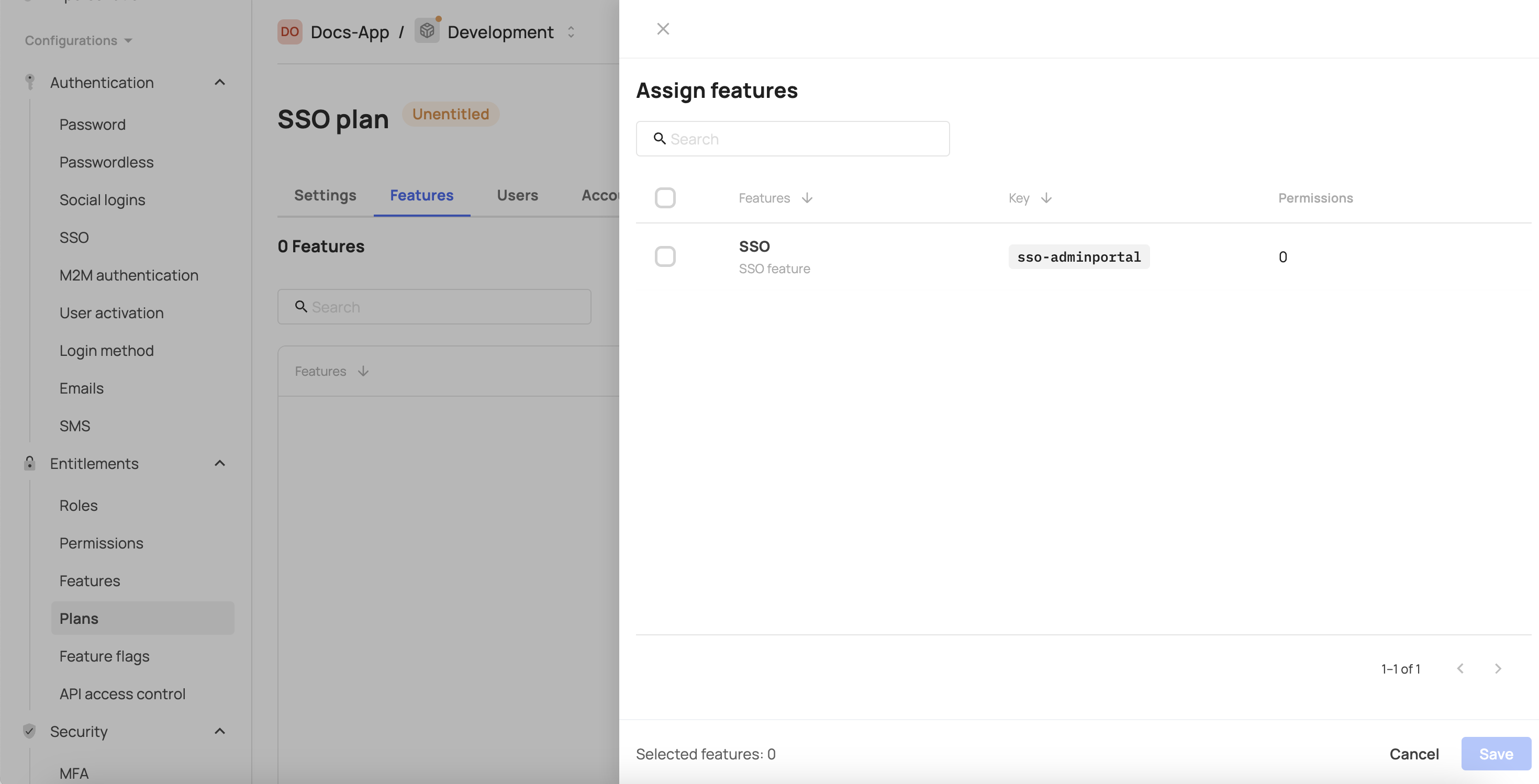The width and height of the screenshot is (1539, 784).
Task: Click the Entitlements lock icon
Action: pyautogui.click(x=30, y=463)
